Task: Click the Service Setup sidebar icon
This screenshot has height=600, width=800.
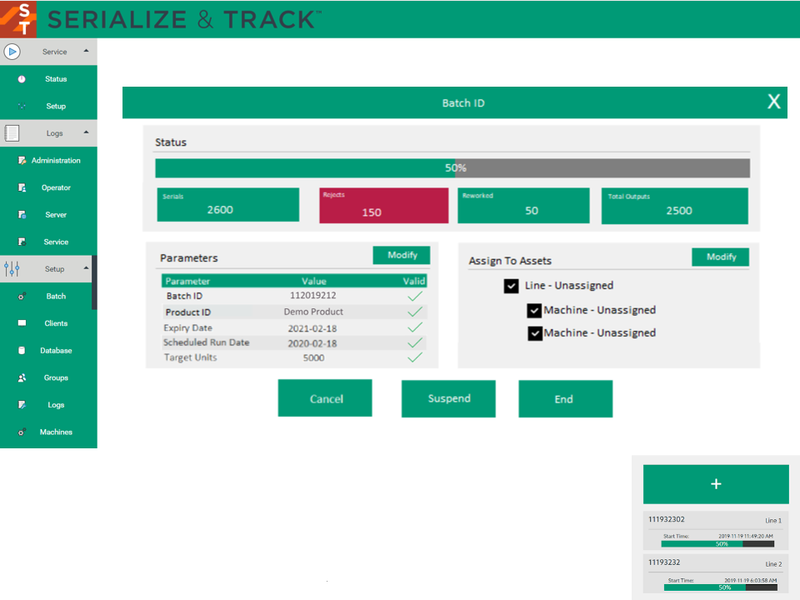Action: [21, 106]
